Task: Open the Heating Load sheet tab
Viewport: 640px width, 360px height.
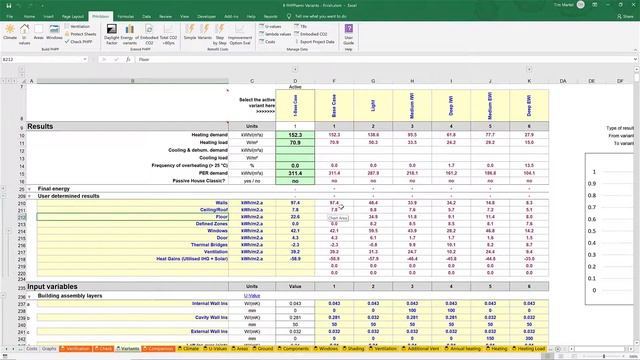Action: pyautogui.click(x=529, y=349)
